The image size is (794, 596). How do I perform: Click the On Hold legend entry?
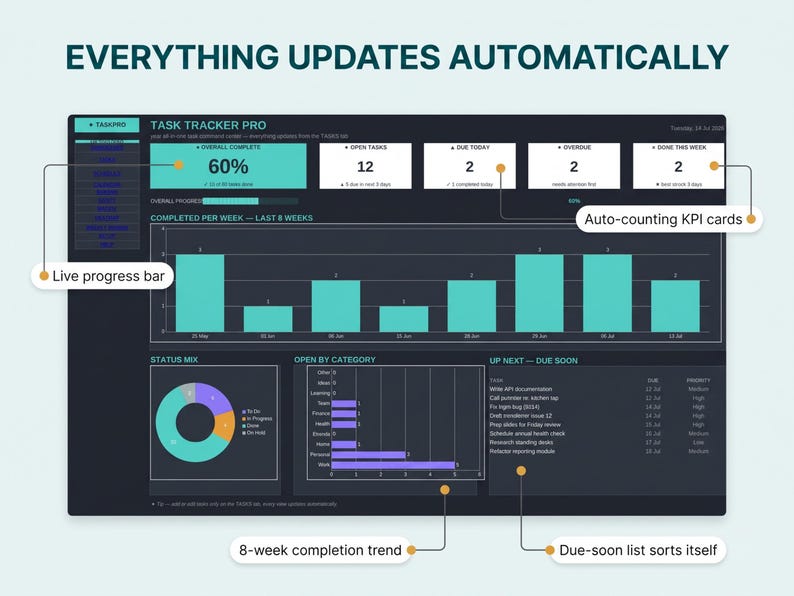pos(254,433)
